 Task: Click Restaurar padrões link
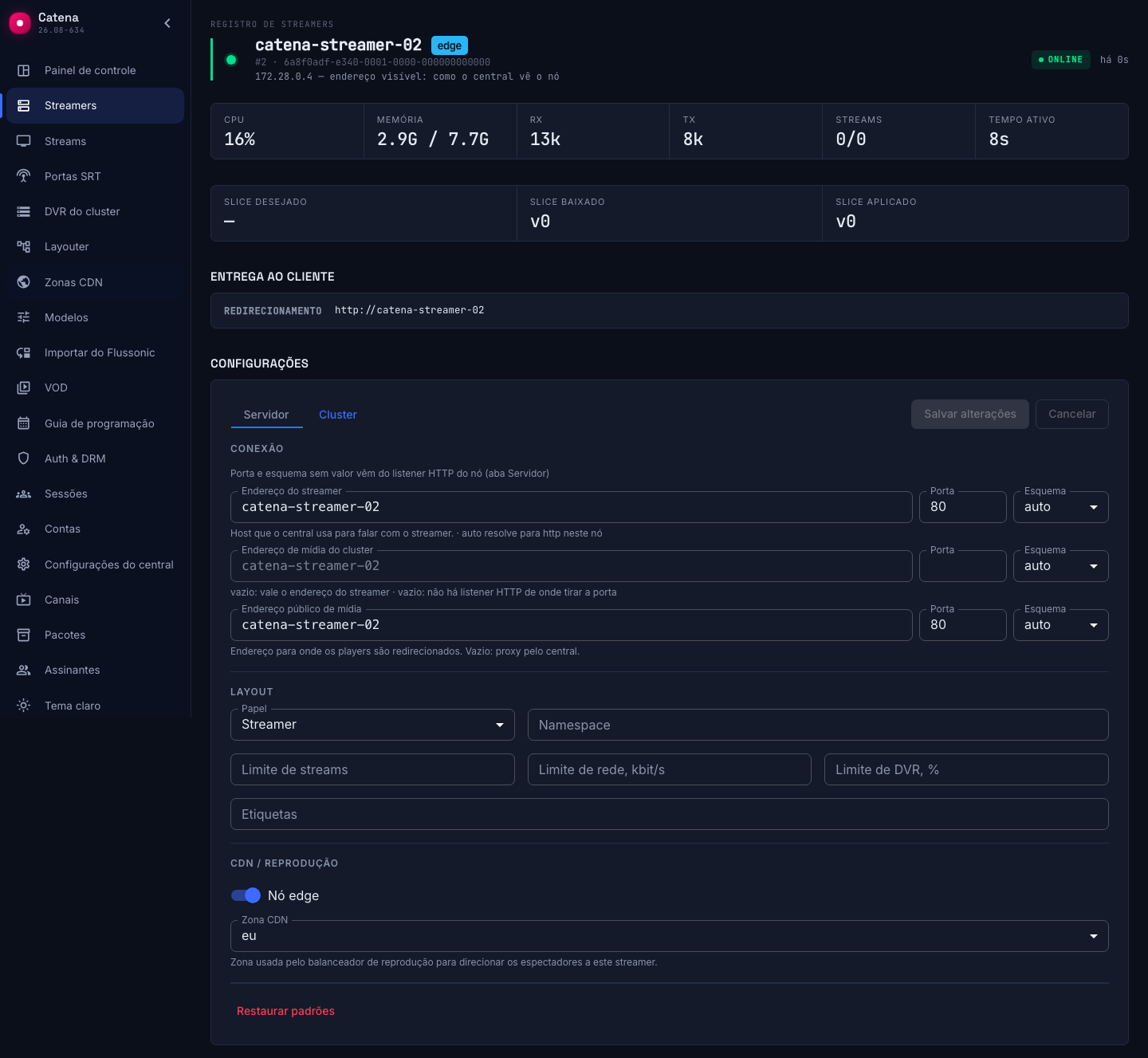coord(285,1011)
